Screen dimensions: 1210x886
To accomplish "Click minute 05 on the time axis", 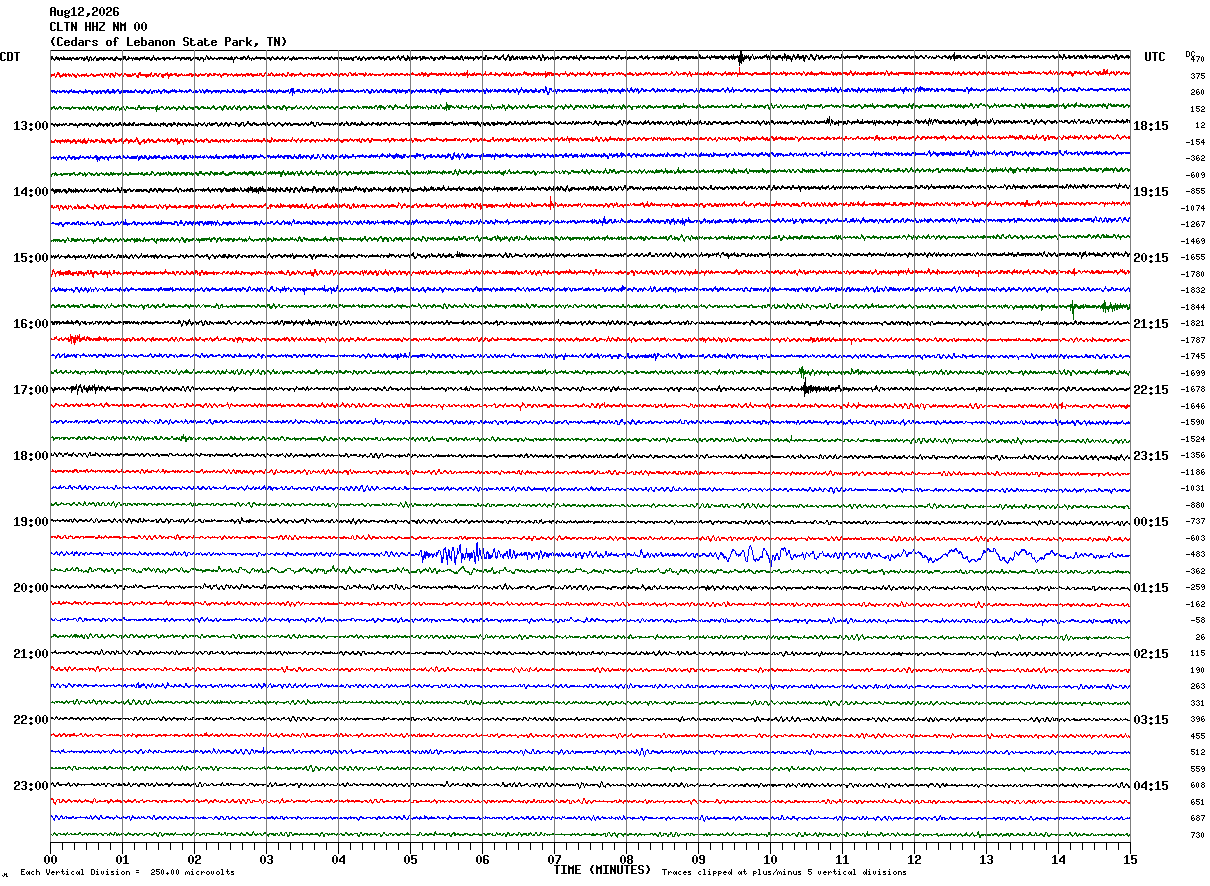I will (x=410, y=859).
